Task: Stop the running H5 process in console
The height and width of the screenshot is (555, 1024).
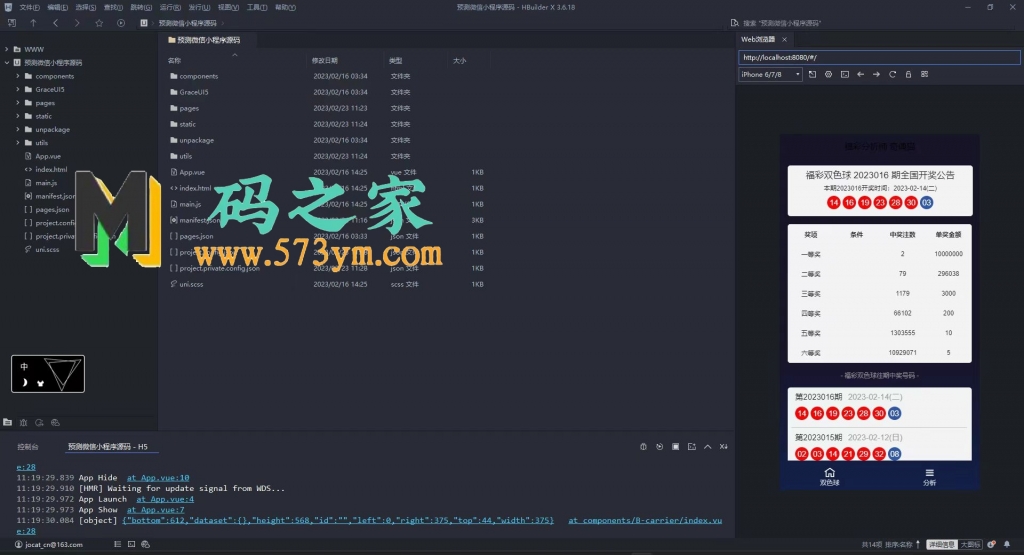Action: click(x=675, y=447)
